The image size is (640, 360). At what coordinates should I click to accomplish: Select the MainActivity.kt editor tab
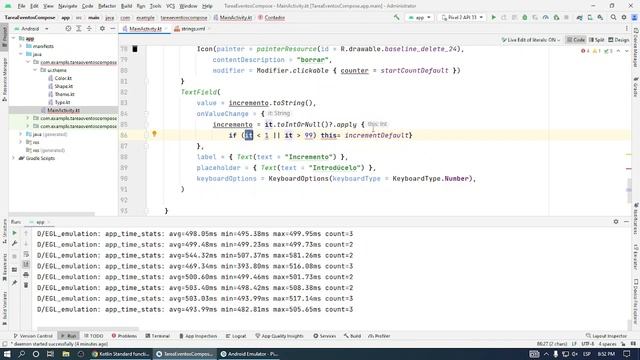tap(145, 29)
